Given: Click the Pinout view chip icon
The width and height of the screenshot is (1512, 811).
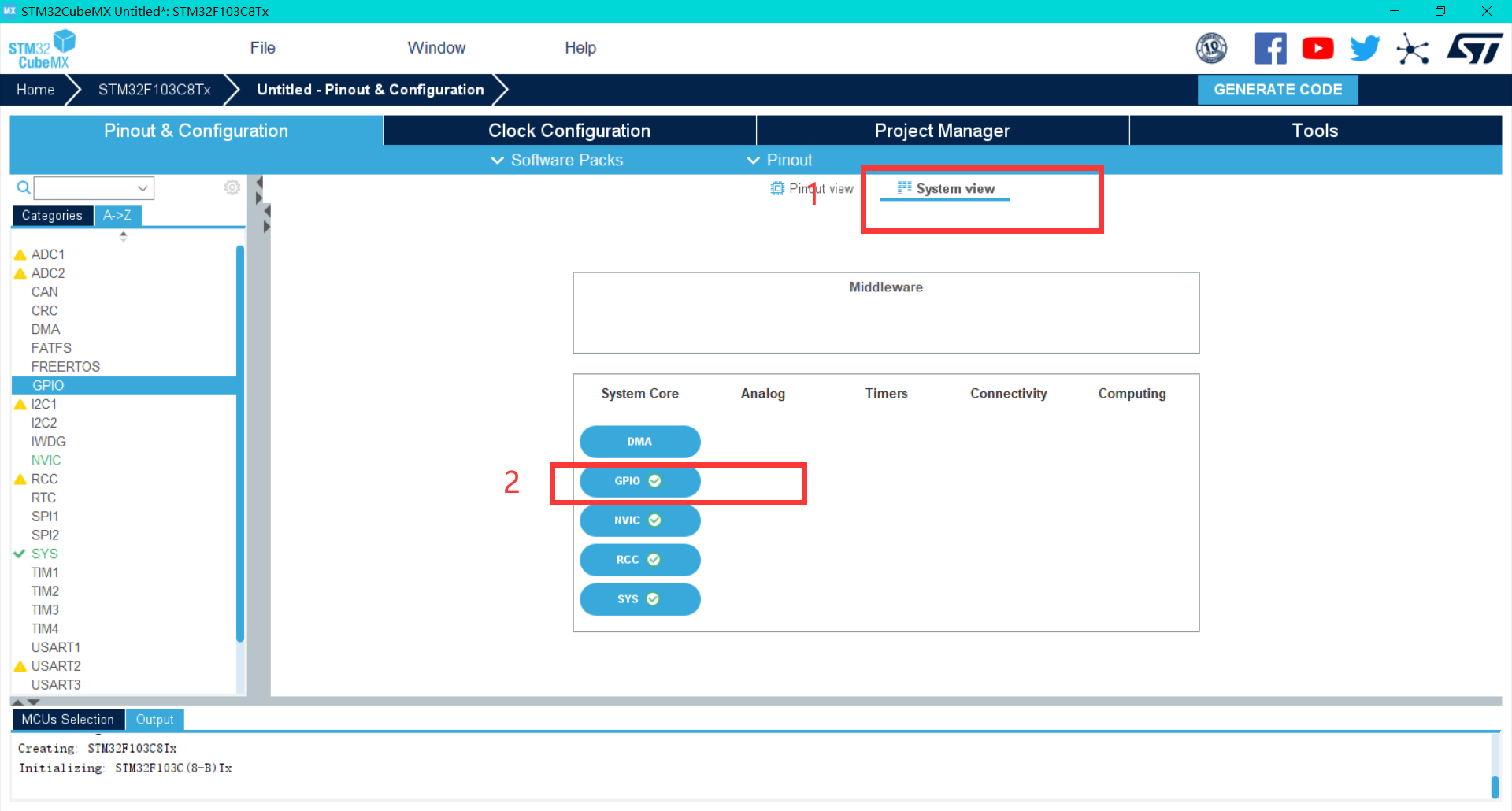Looking at the screenshot, I should pos(777,188).
